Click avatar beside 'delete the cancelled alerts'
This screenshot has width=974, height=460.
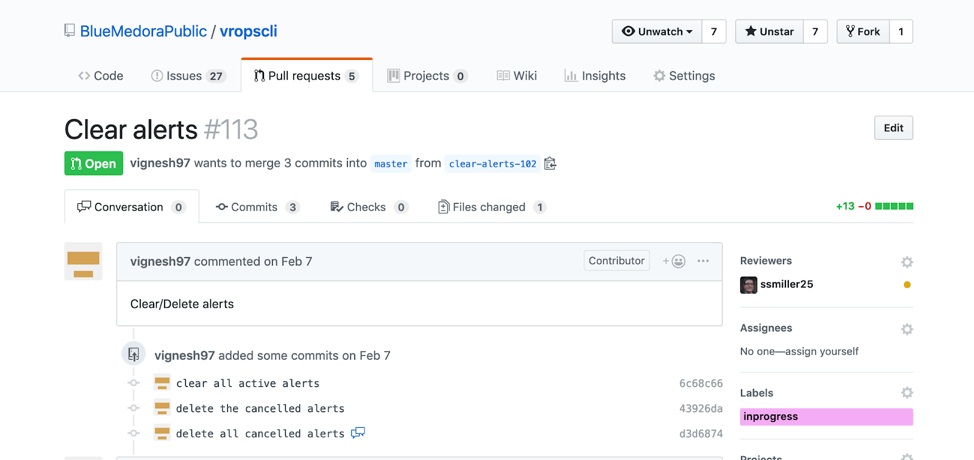coord(162,408)
